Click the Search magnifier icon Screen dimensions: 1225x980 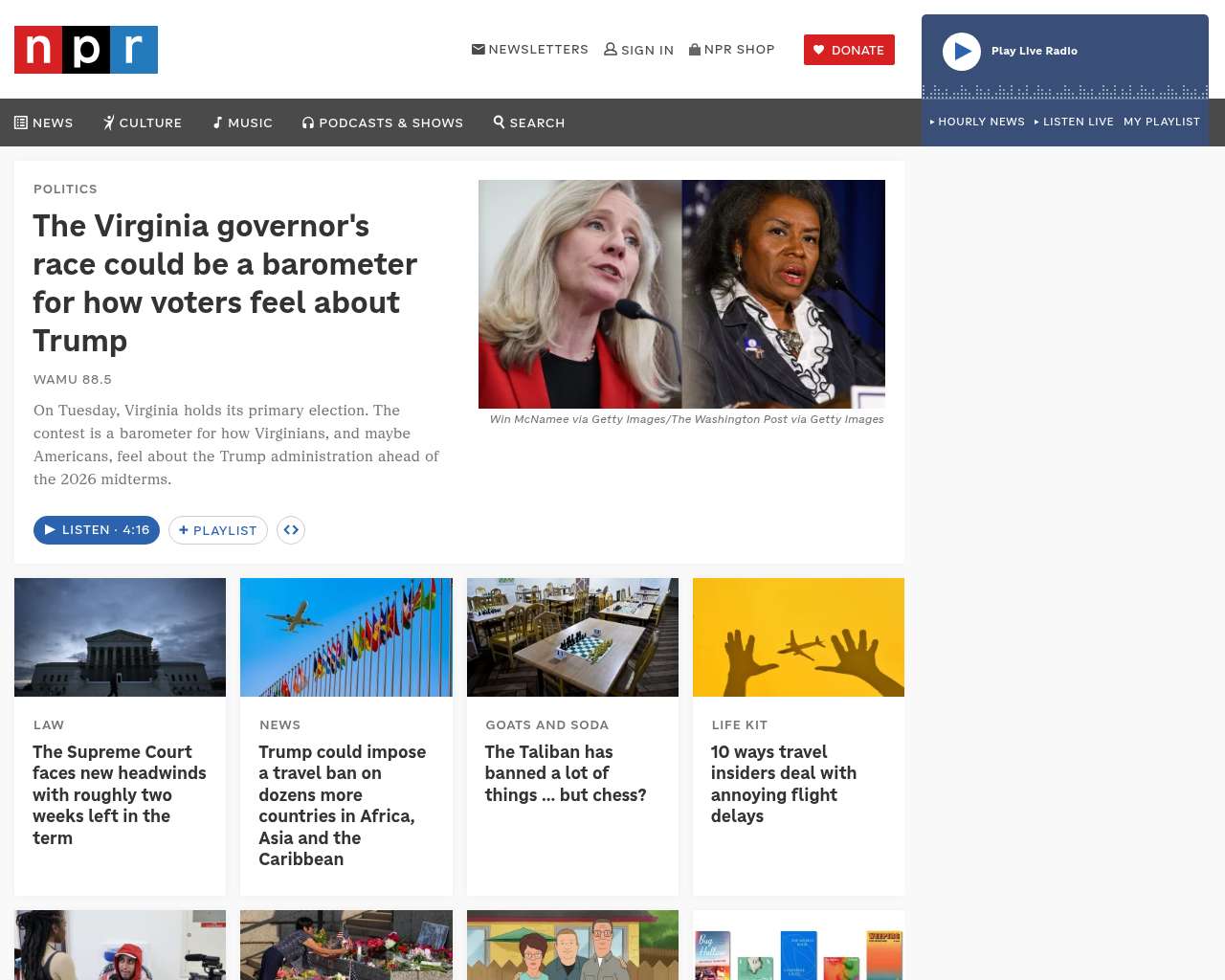(x=499, y=122)
